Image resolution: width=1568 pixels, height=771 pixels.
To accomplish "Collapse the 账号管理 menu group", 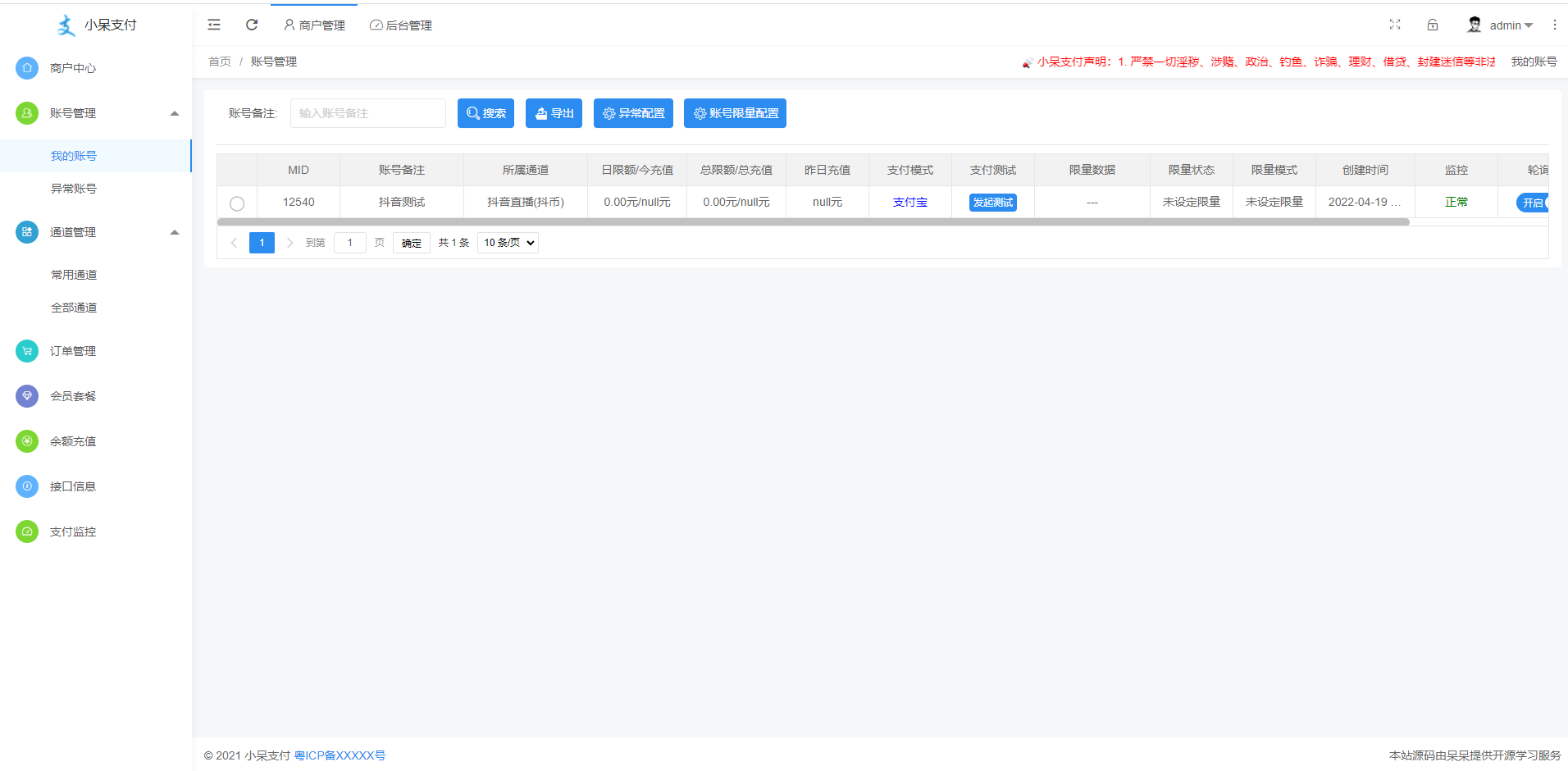I will 174,113.
